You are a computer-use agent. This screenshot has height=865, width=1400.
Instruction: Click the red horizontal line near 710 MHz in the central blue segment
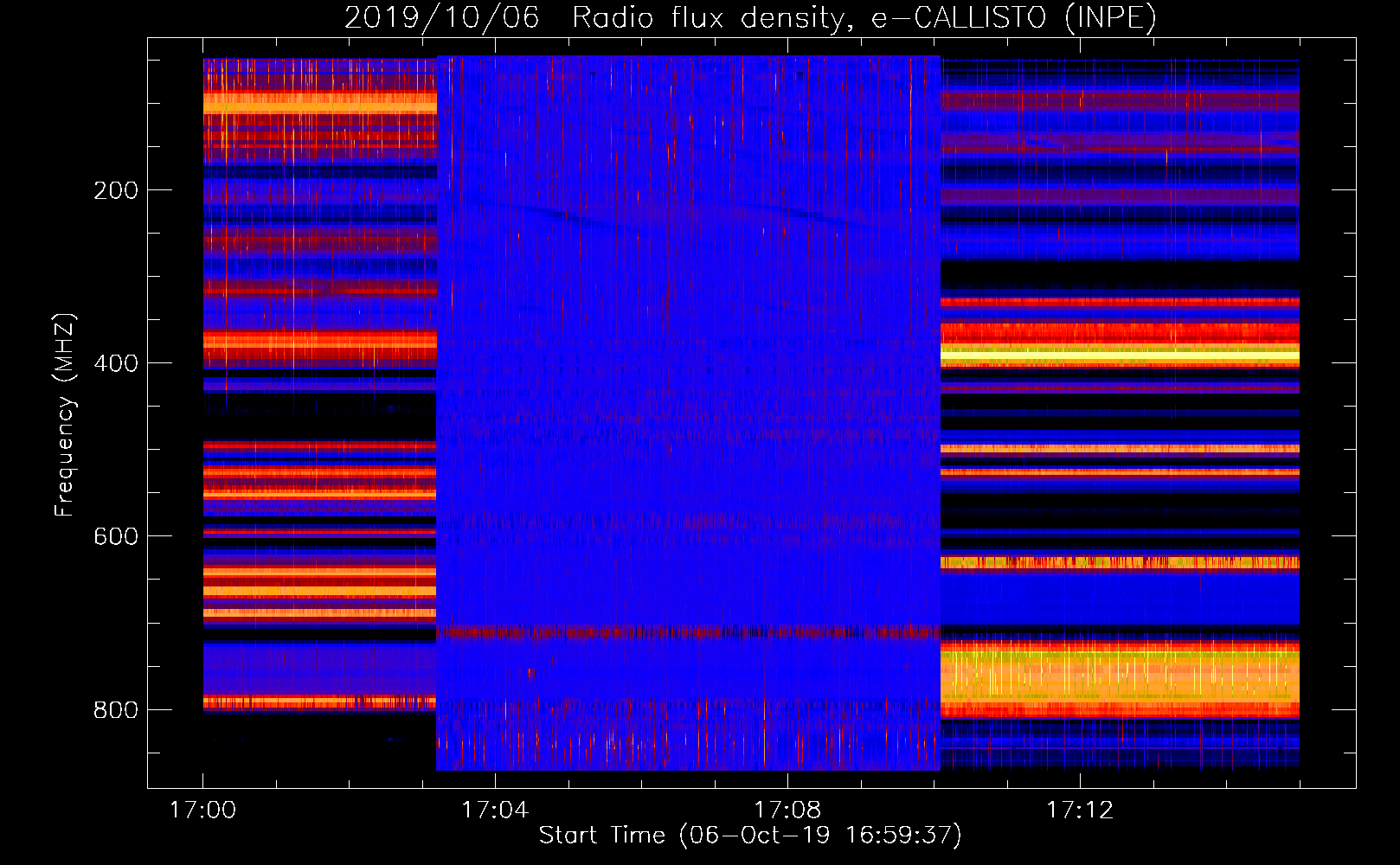[689, 632]
